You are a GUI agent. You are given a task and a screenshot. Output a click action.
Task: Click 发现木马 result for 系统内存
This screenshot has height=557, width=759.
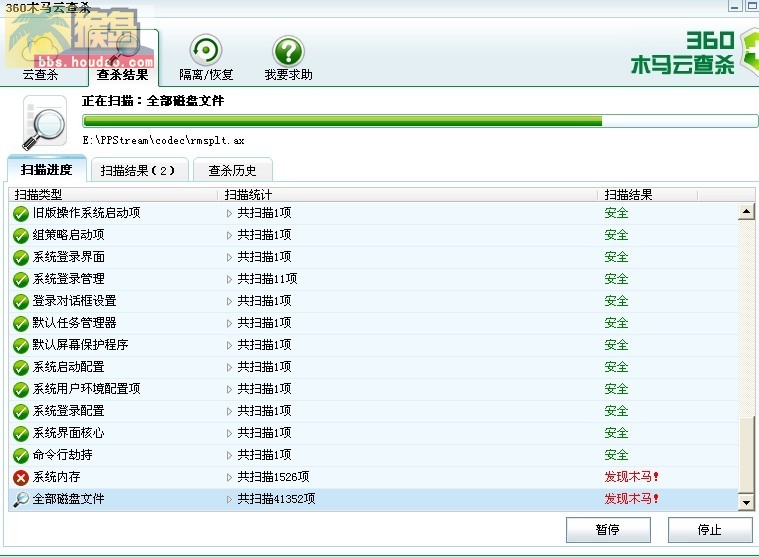point(631,477)
